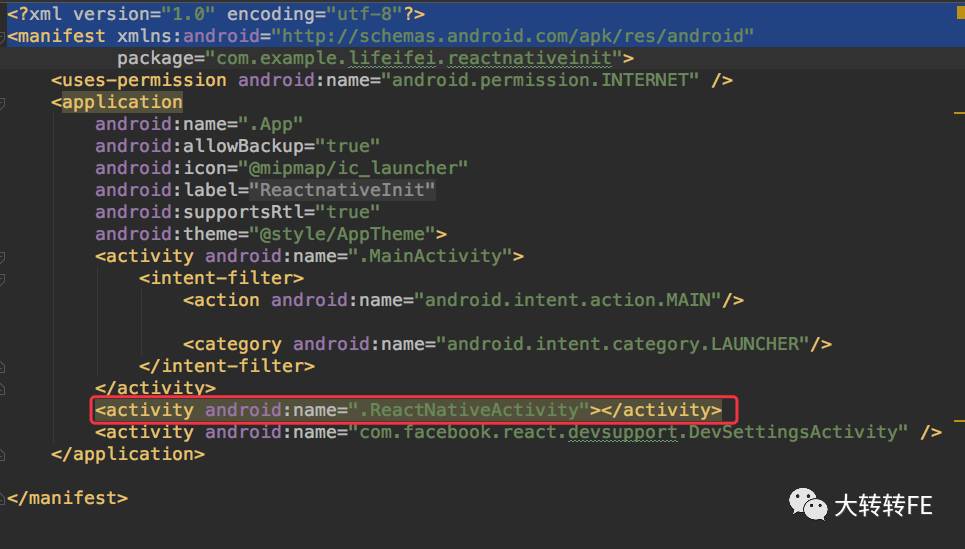Click the encoding "utf-8" value
The width and height of the screenshot is (965, 549).
(x=364, y=14)
